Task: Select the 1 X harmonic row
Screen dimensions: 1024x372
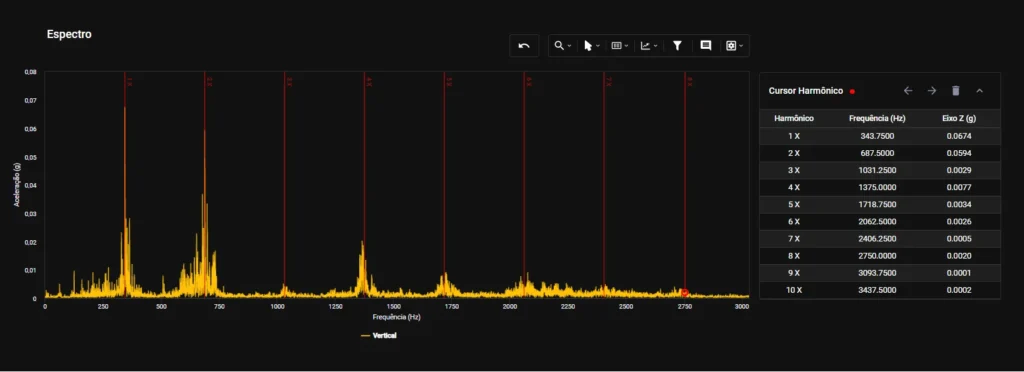Action: click(880, 136)
